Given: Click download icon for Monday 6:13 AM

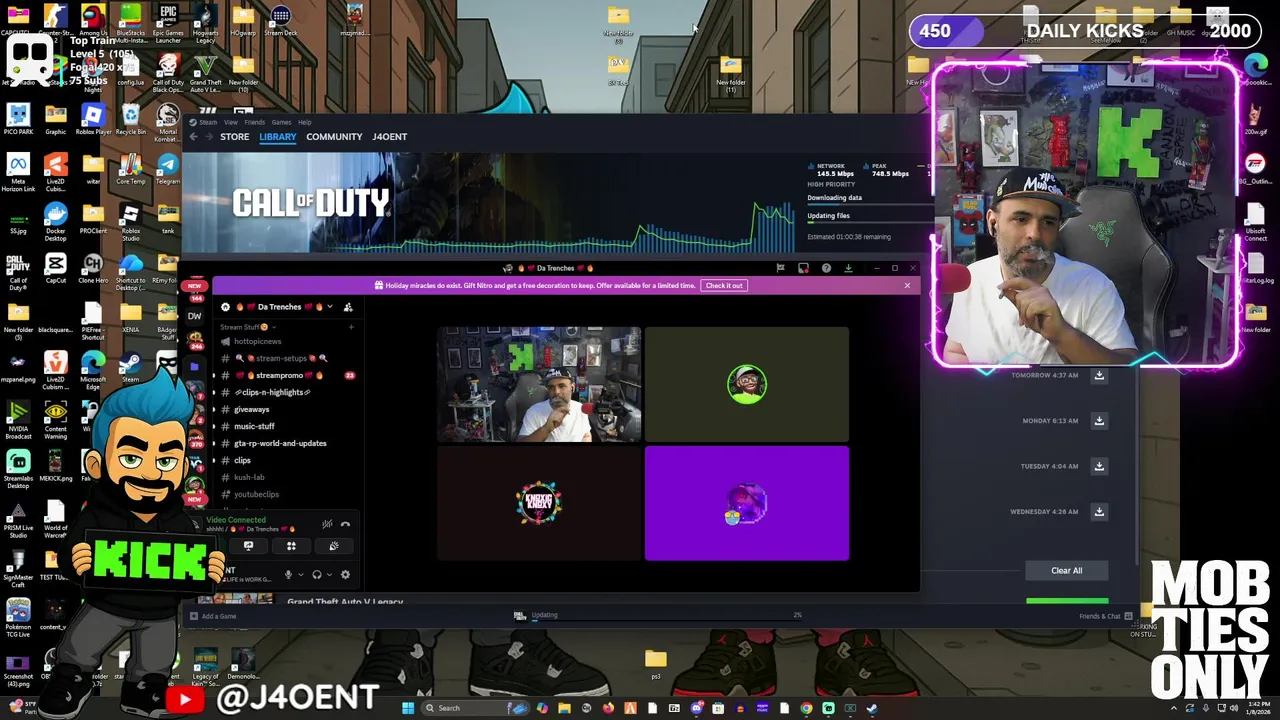Looking at the screenshot, I should (1099, 421).
